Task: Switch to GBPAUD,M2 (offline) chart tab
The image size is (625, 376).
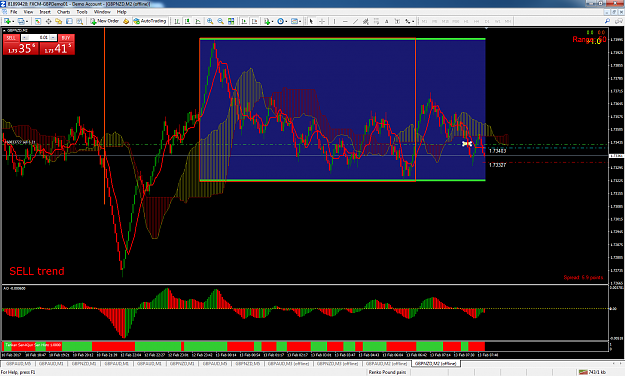Action: point(386,364)
